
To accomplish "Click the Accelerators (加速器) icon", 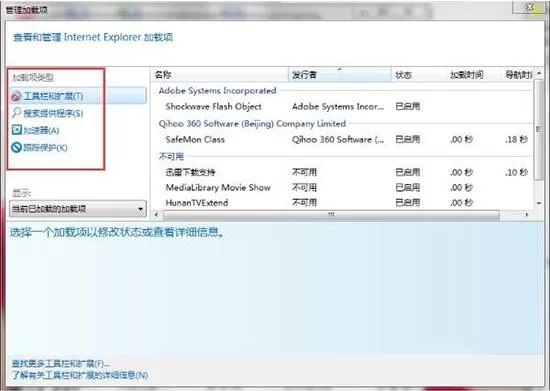I will point(16,130).
